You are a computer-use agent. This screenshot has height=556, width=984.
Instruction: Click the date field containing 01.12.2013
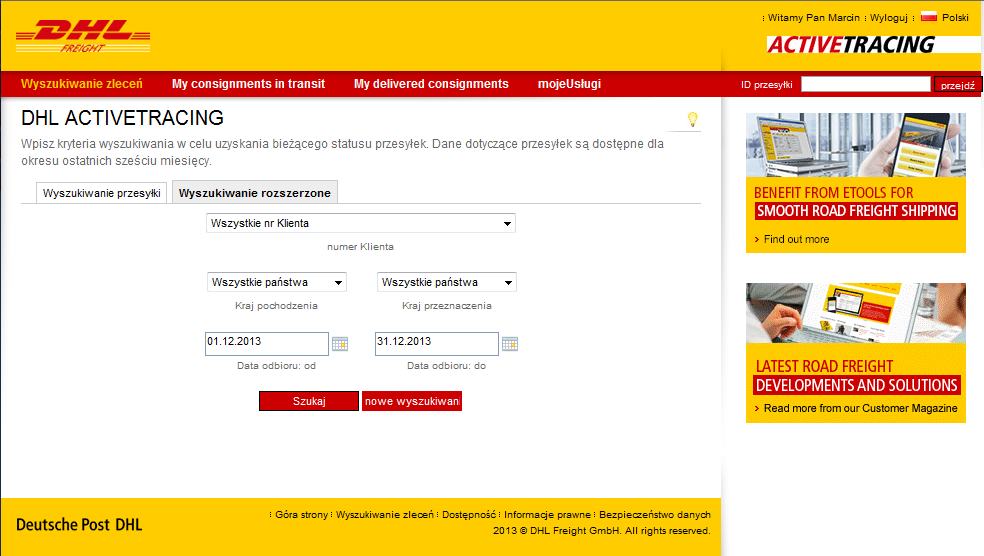point(267,344)
